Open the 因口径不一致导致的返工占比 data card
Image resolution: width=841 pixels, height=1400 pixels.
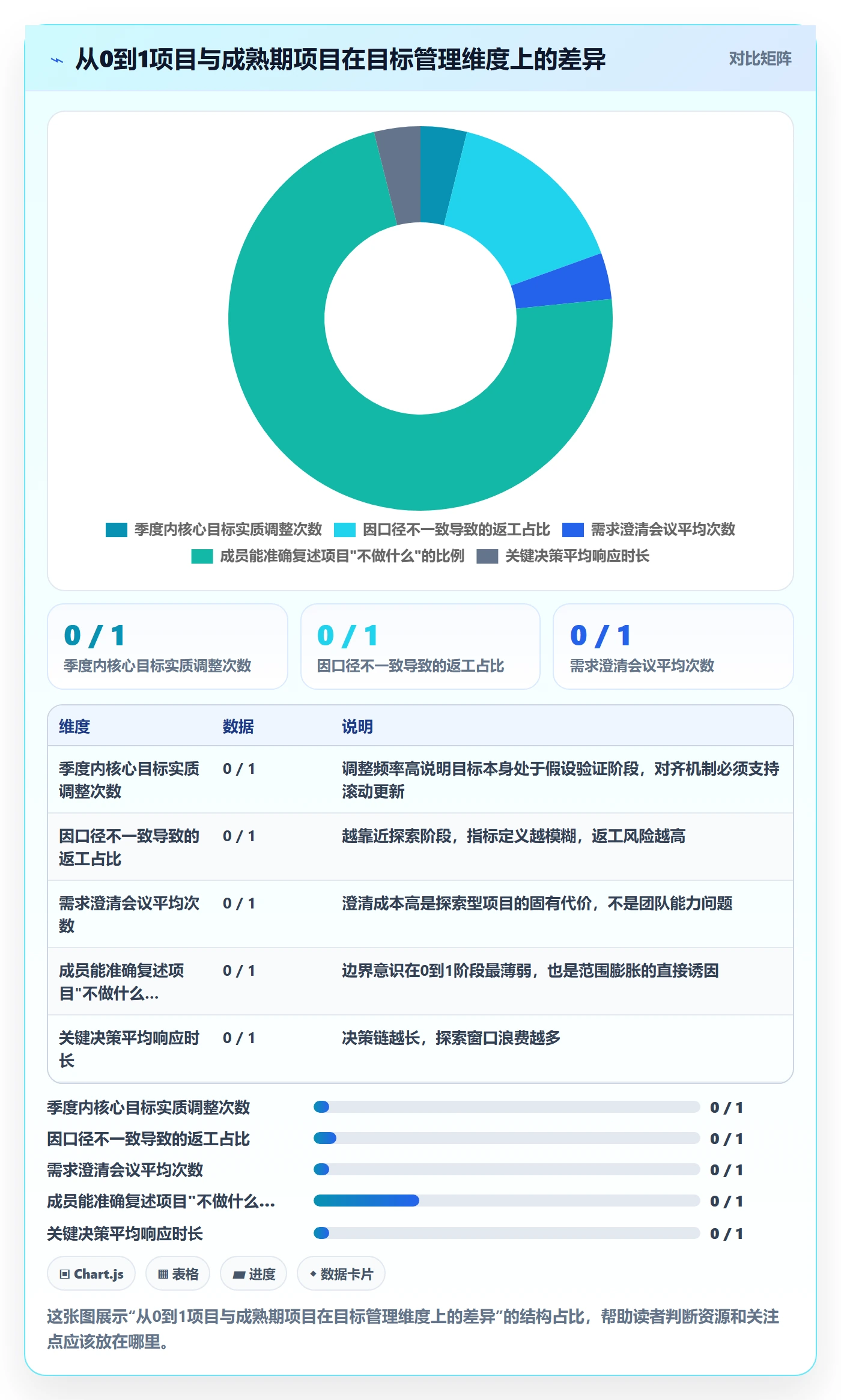421,647
